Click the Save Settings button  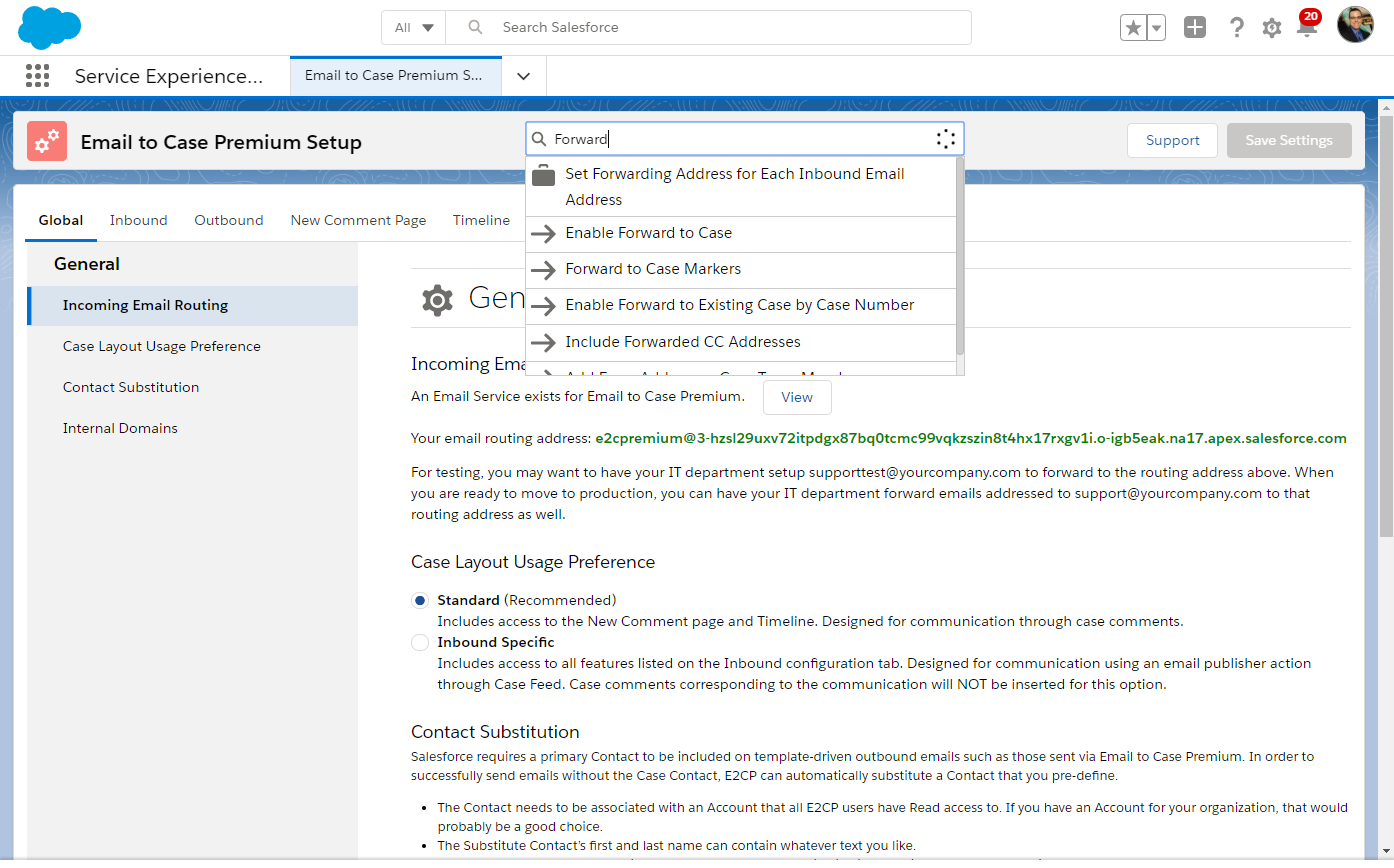tap(1289, 141)
